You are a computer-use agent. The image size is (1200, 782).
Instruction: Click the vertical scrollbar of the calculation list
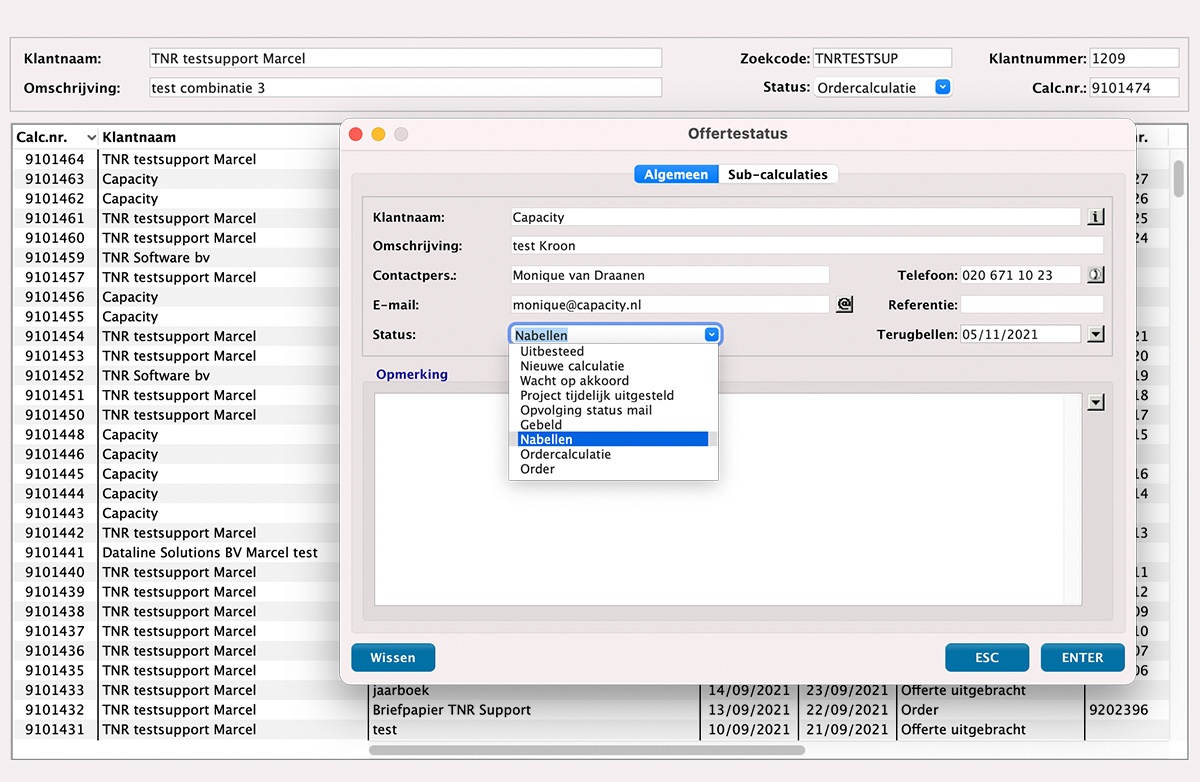(x=1179, y=180)
